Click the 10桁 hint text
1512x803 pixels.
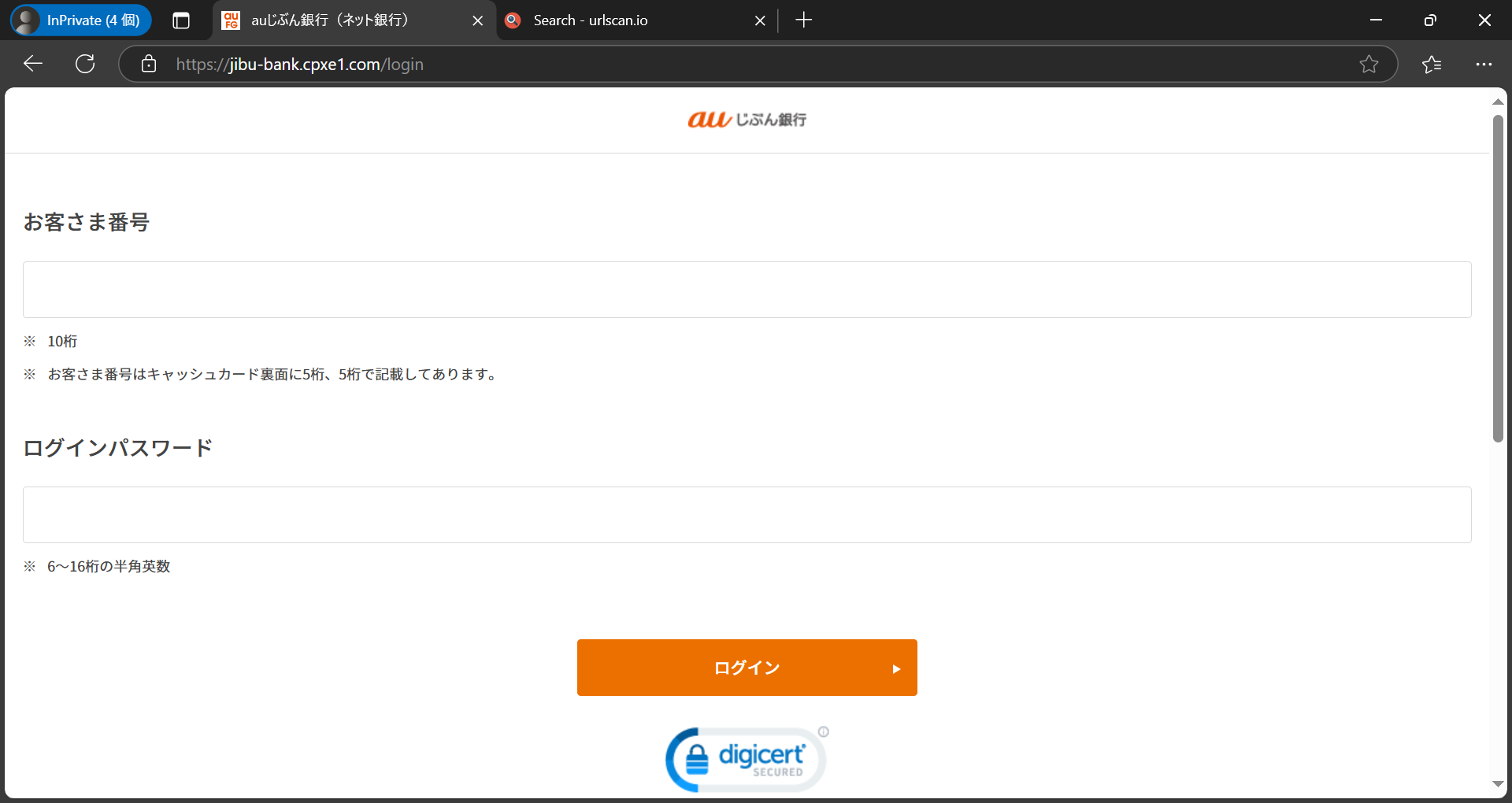(x=62, y=341)
